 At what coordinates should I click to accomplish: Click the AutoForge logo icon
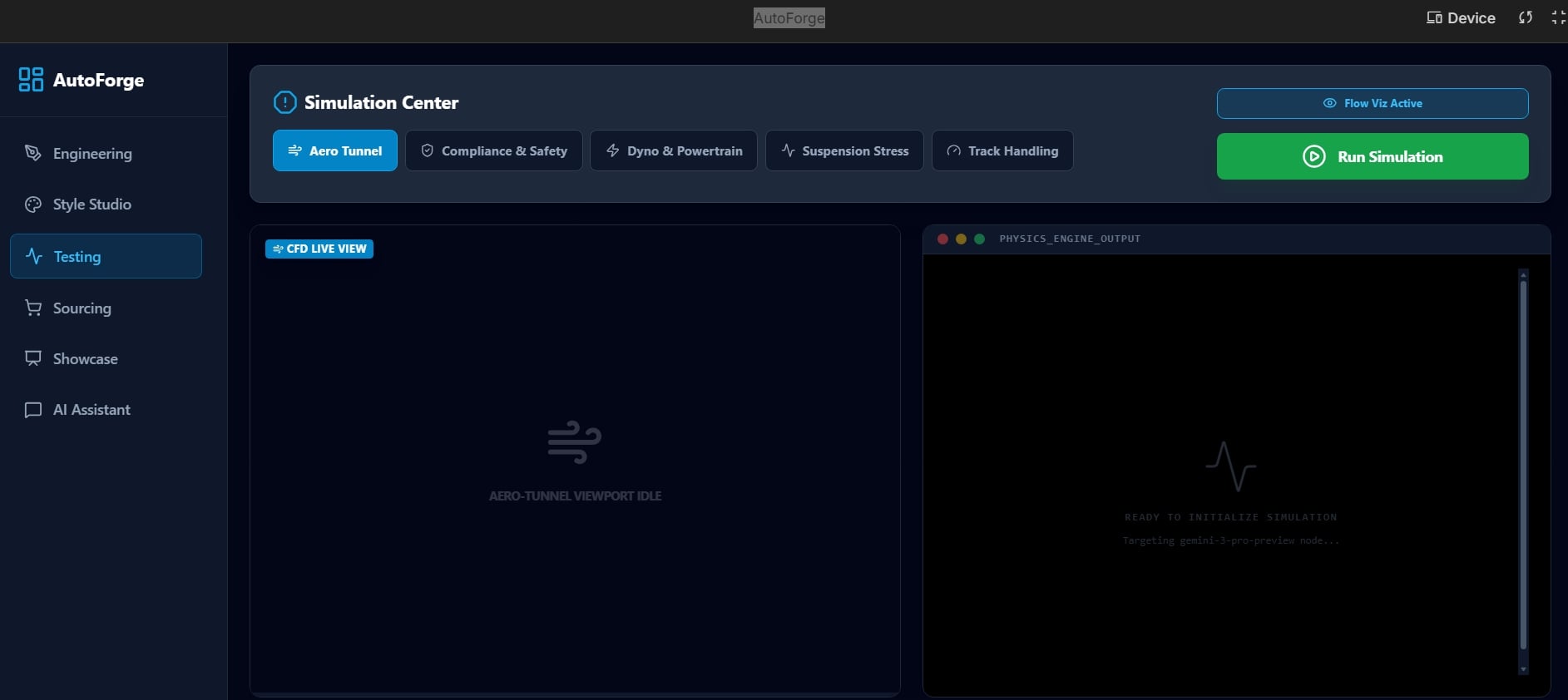(31, 80)
